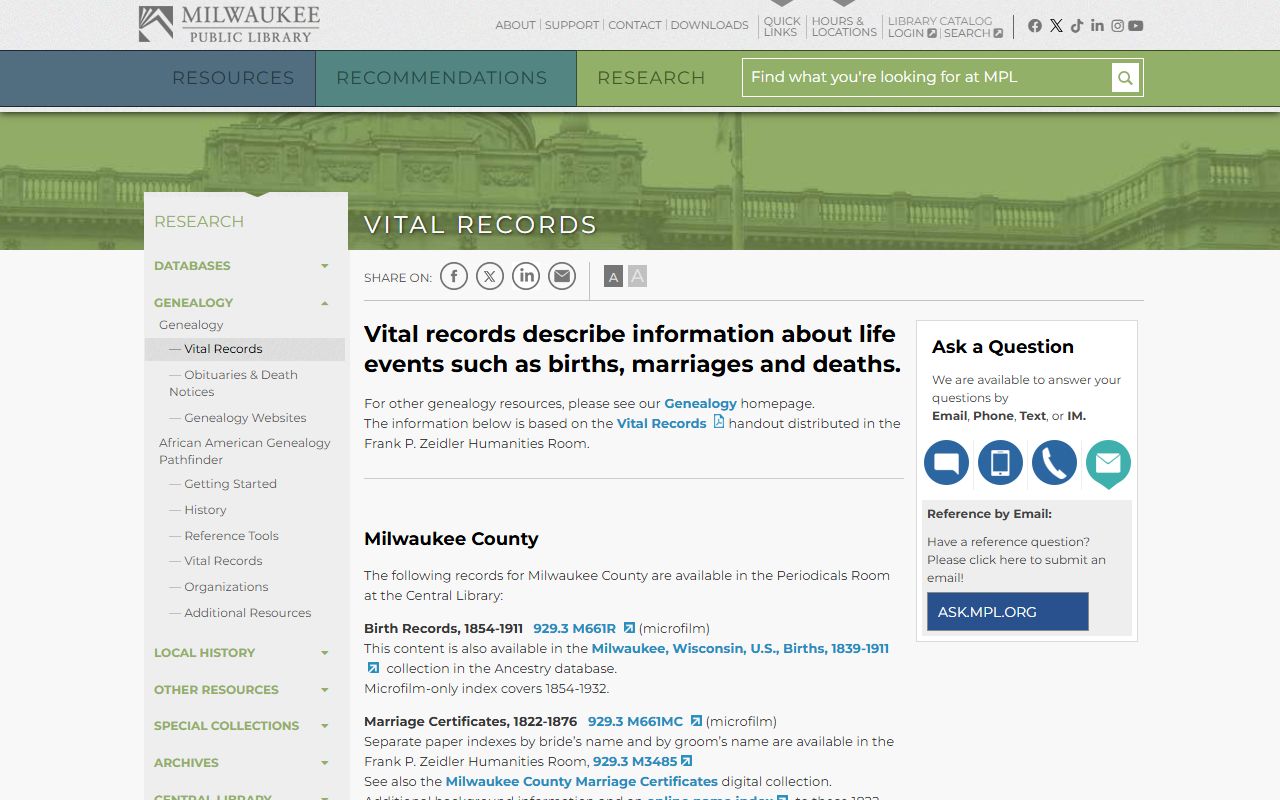This screenshot has height=800, width=1280.
Task: Select Genealogy Websites in sidebar
Action: tap(245, 418)
